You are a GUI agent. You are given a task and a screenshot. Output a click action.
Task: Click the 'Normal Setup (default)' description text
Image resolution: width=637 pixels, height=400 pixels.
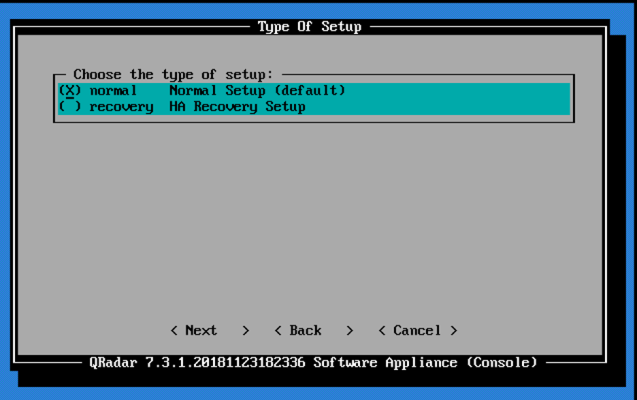pyautogui.click(x=257, y=91)
